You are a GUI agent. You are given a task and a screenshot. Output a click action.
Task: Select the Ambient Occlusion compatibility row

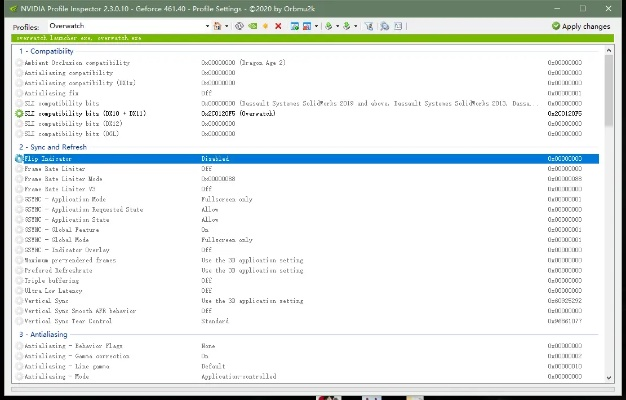(307, 63)
